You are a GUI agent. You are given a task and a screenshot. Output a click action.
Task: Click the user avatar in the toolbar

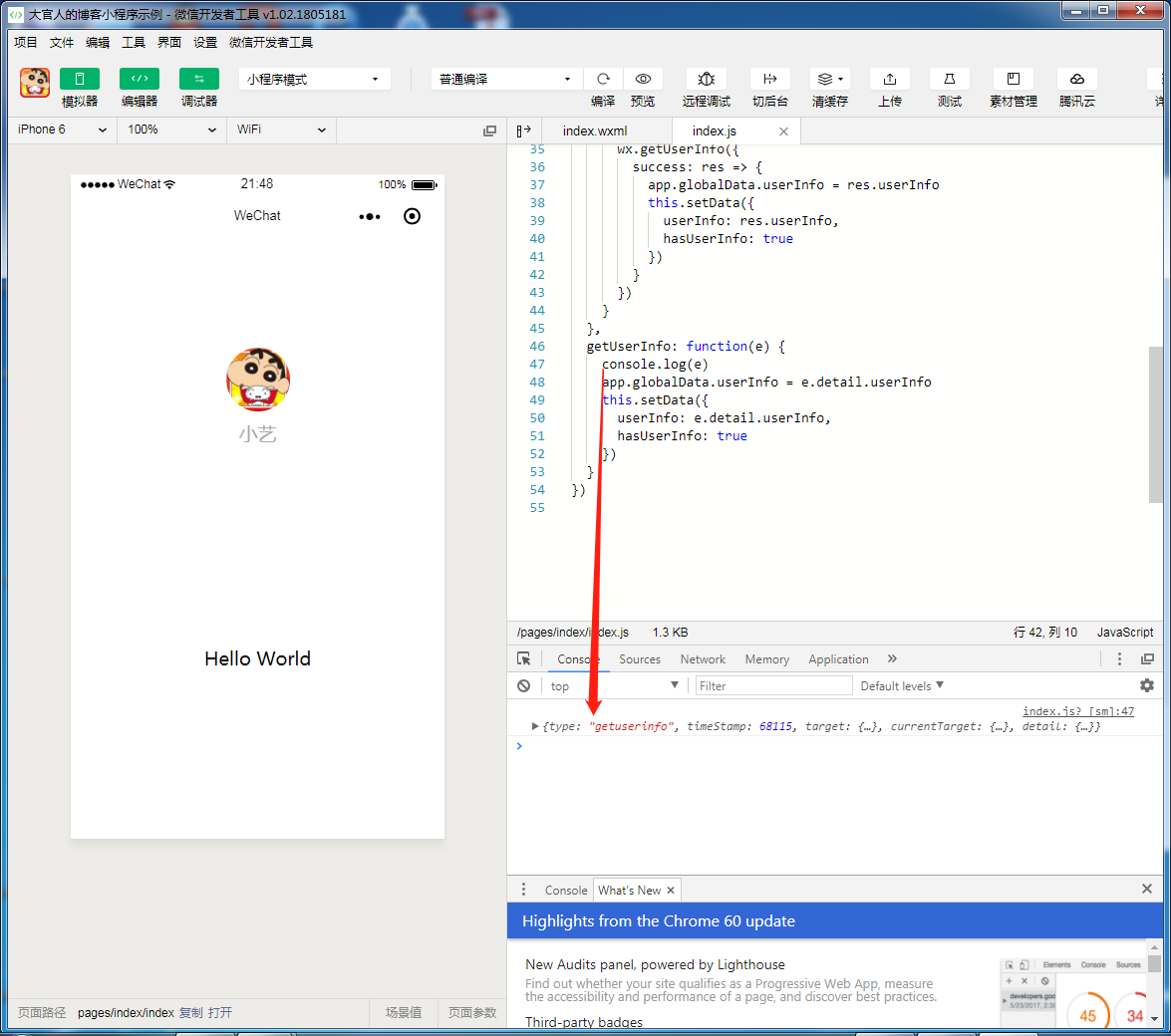click(35, 82)
